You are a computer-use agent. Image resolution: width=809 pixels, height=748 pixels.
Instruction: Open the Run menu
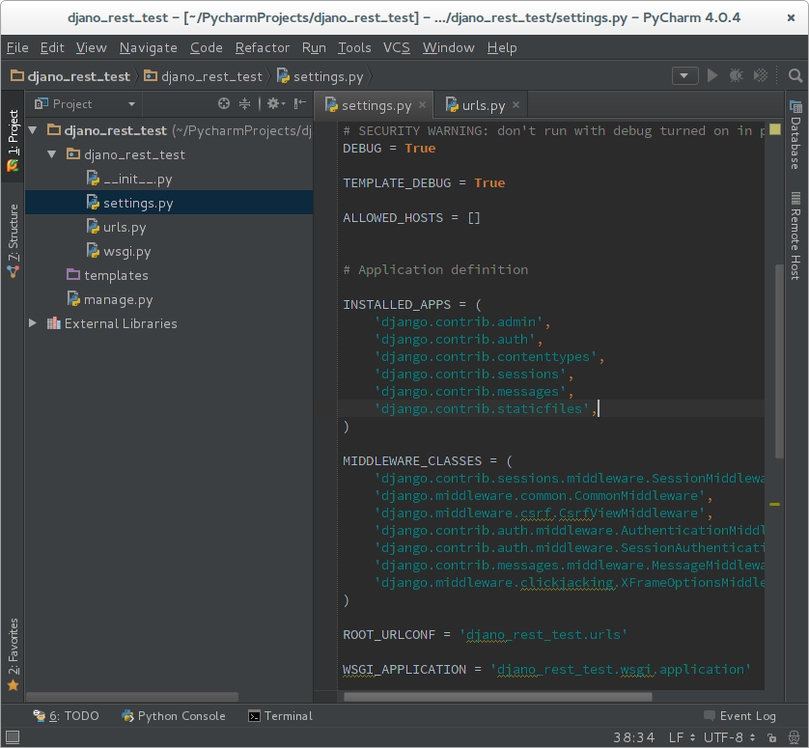click(x=314, y=47)
